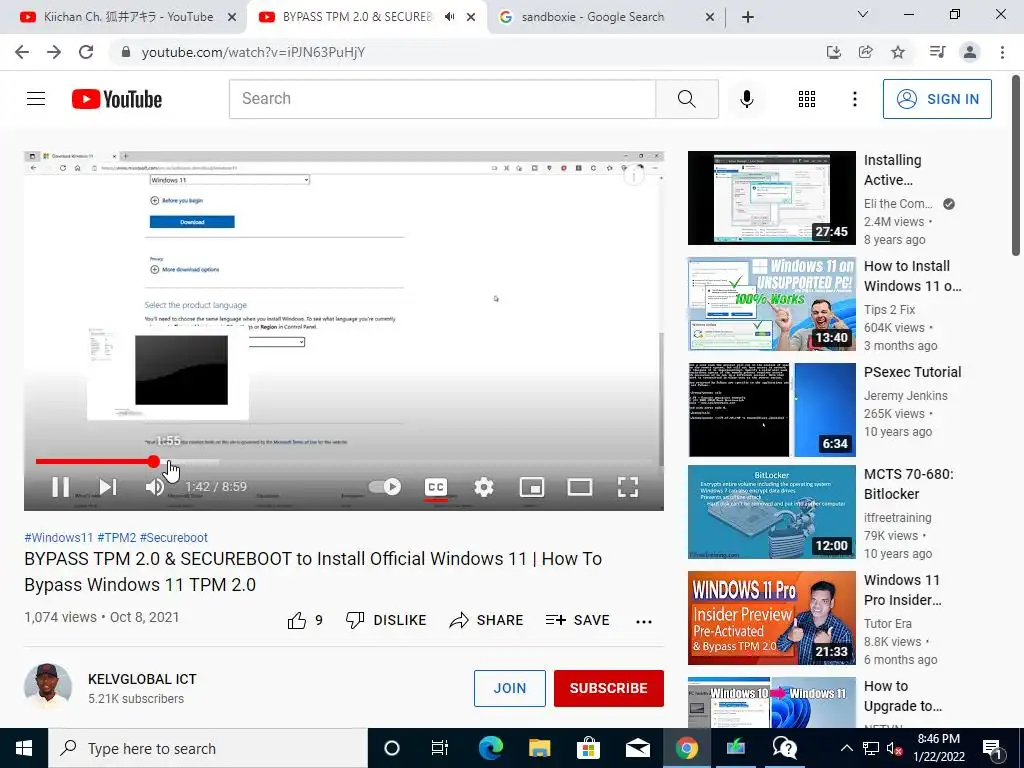1024x768 pixels.
Task: Click the address bar URL
Action: [x=253, y=52]
